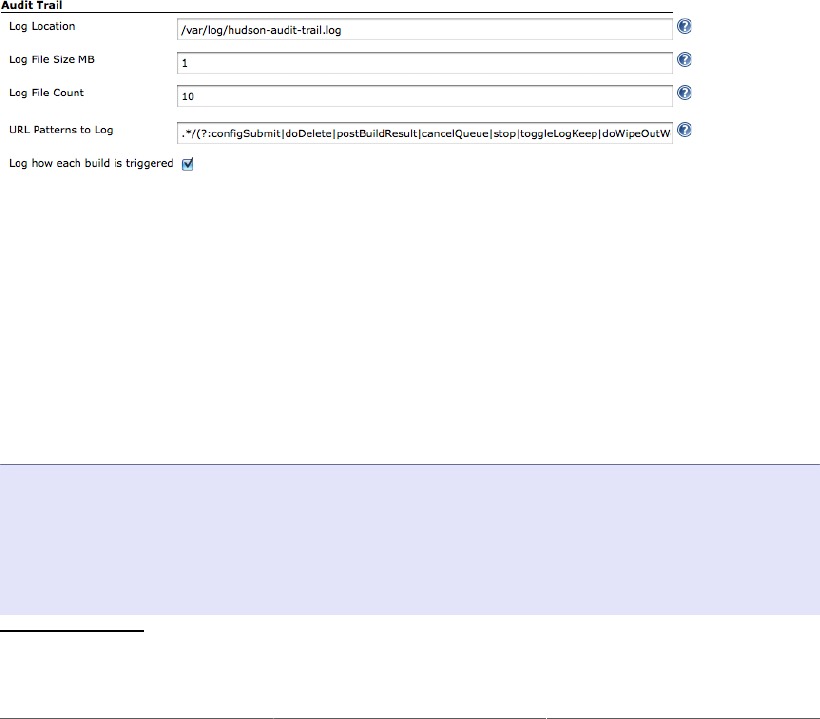Toggle Log how each build is triggered
820x719 pixels.
pyautogui.click(x=187, y=164)
